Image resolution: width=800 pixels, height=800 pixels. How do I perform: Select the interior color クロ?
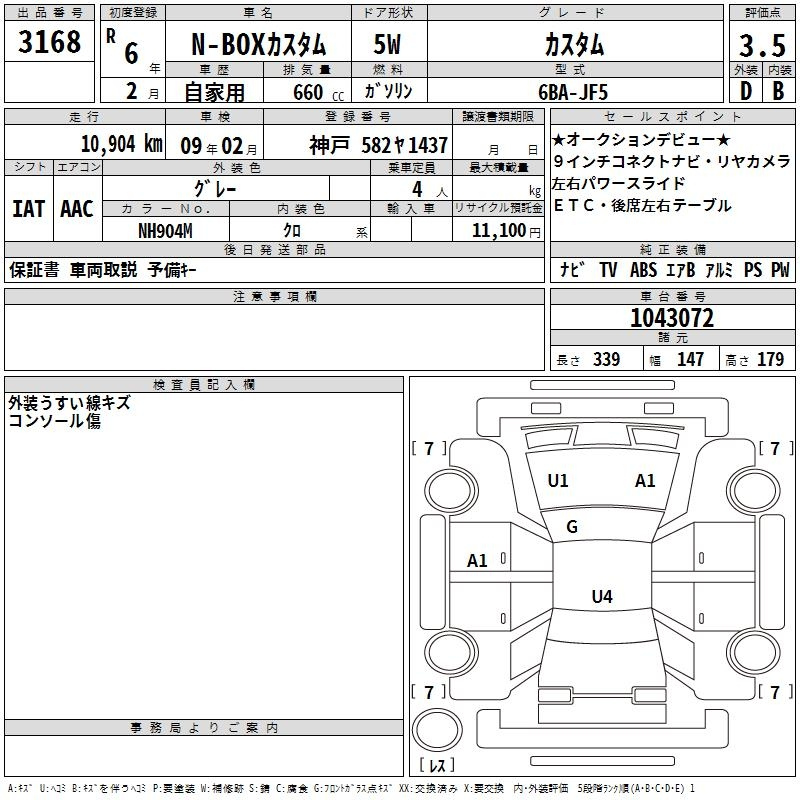click(x=292, y=231)
